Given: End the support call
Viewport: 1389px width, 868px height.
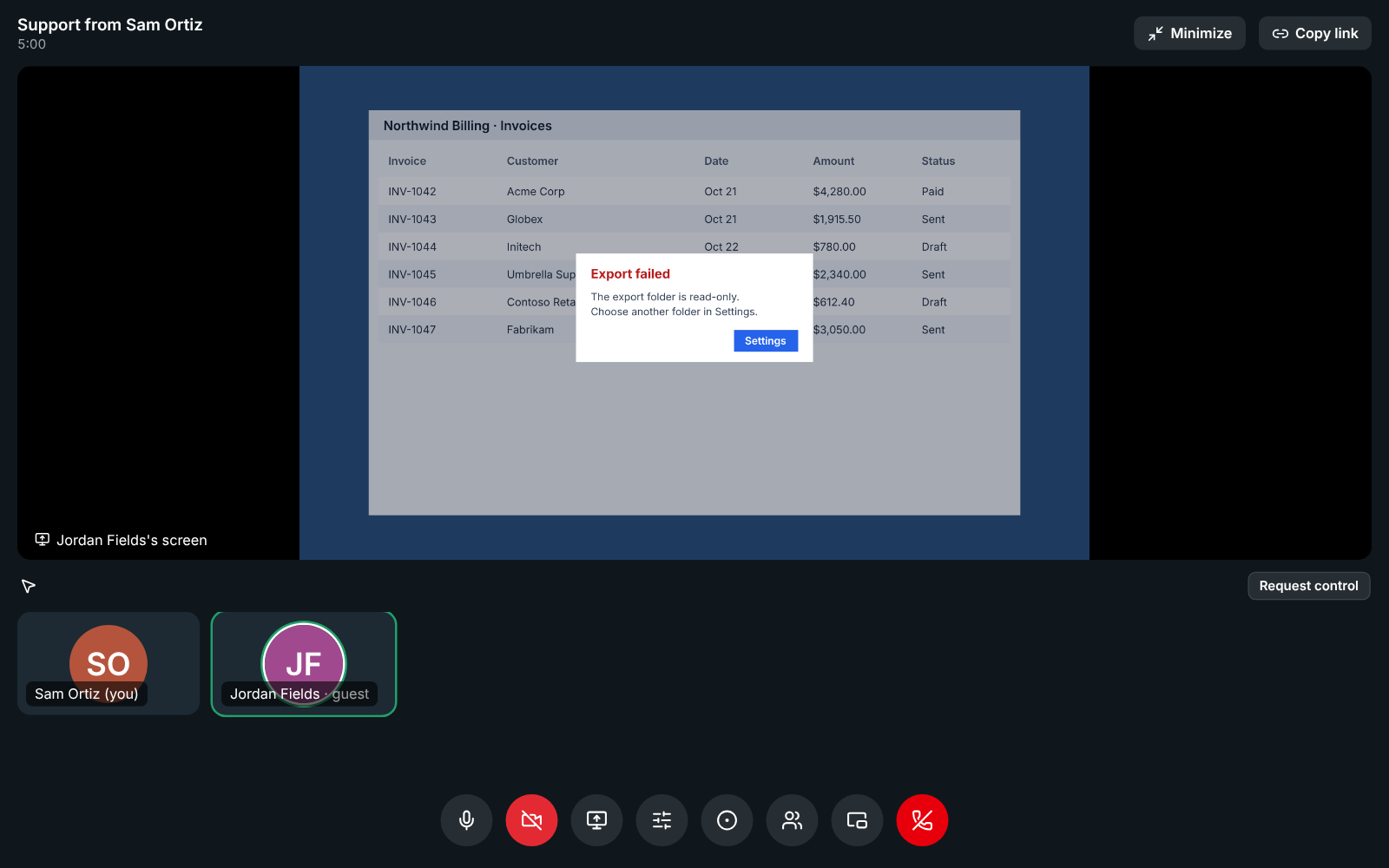Looking at the screenshot, I should coord(922,820).
